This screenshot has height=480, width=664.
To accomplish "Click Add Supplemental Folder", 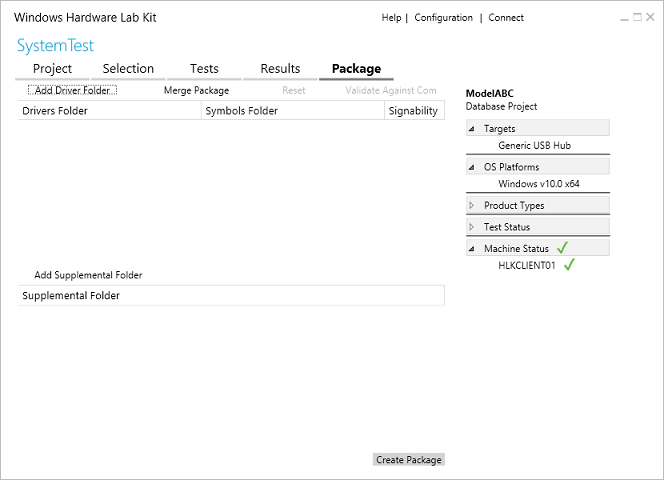I will [x=88, y=275].
